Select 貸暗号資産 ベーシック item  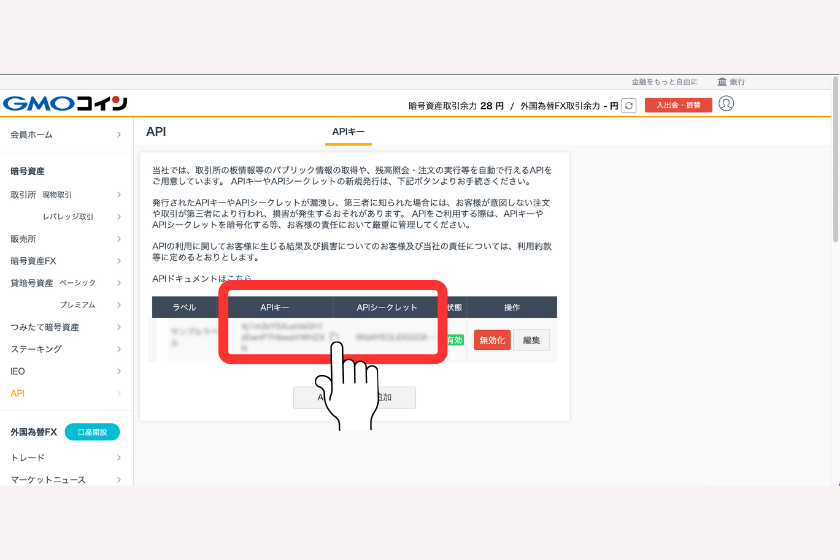pos(54,283)
